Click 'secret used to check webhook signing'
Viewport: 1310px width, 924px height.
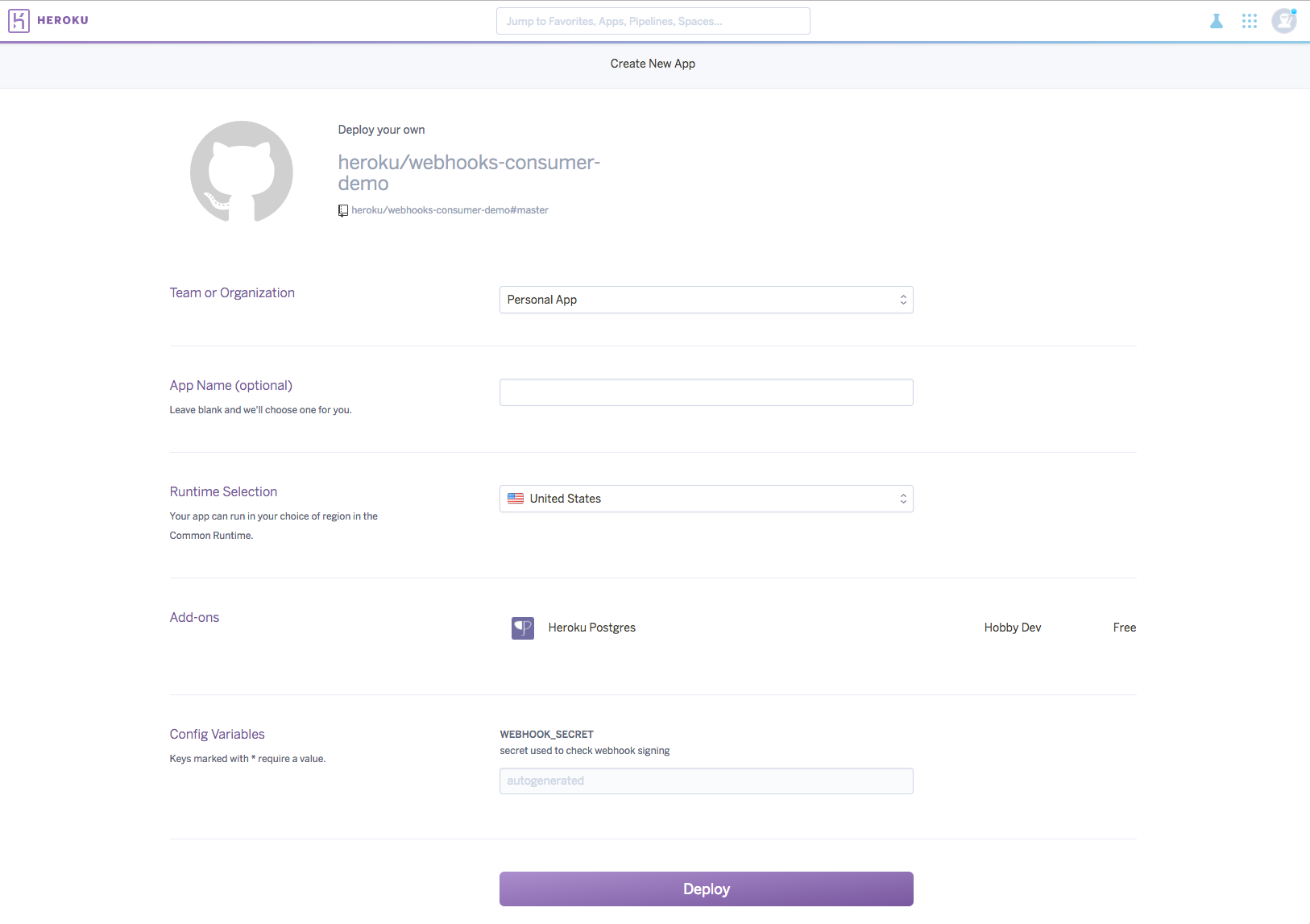585,751
